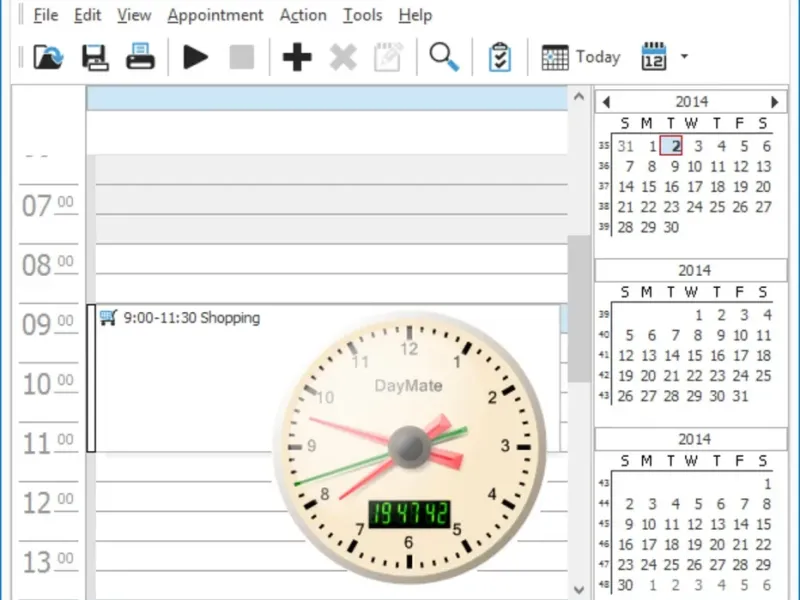Select September 16 in first calendar
This screenshot has height=600, width=800.
click(671, 187)
